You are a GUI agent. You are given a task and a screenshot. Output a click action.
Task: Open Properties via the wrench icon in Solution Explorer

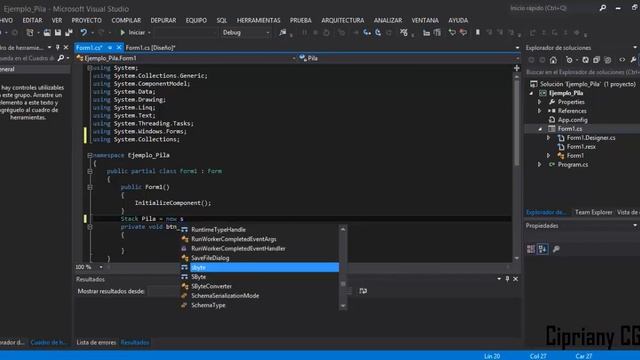[633, 60]
